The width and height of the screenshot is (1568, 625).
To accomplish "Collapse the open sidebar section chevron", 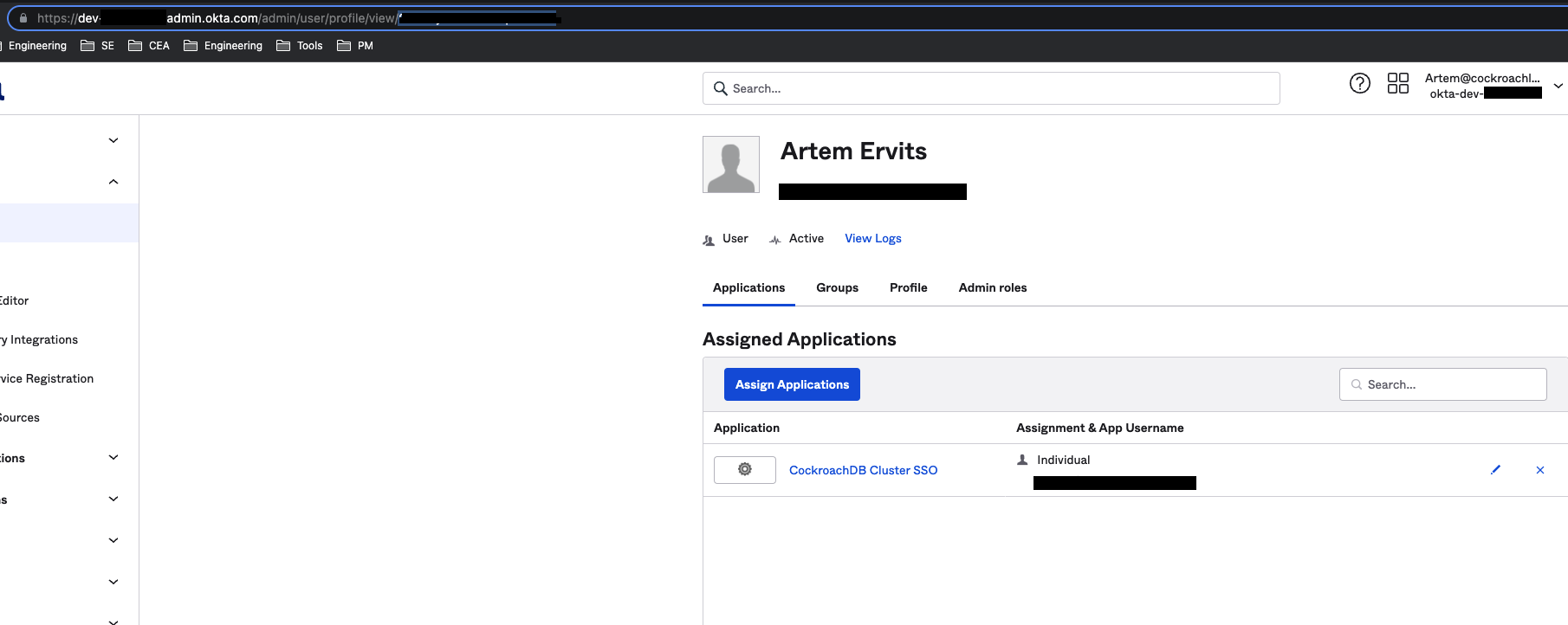I will [113, 182].
